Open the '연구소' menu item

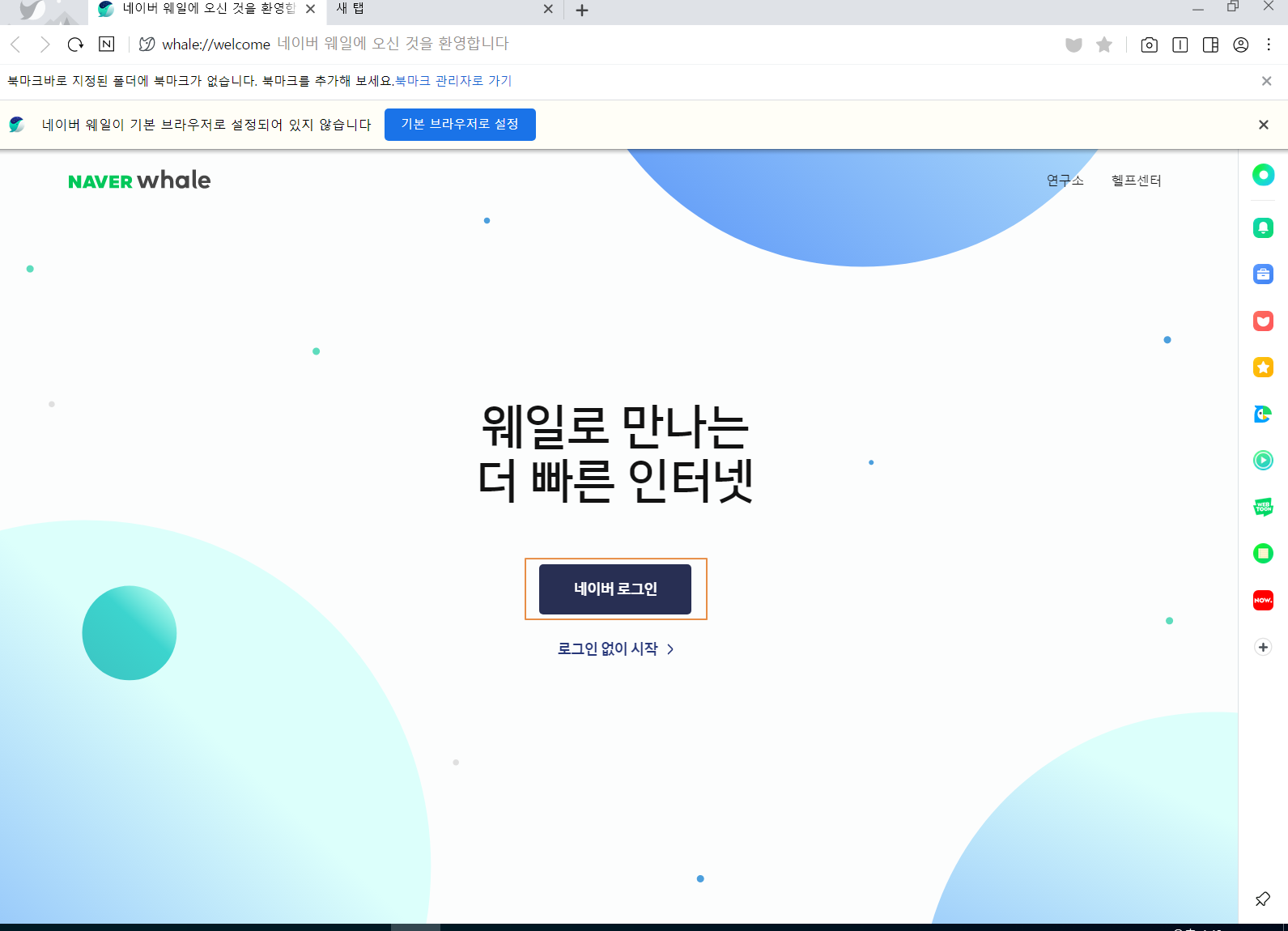click(x=1065, y=181)
